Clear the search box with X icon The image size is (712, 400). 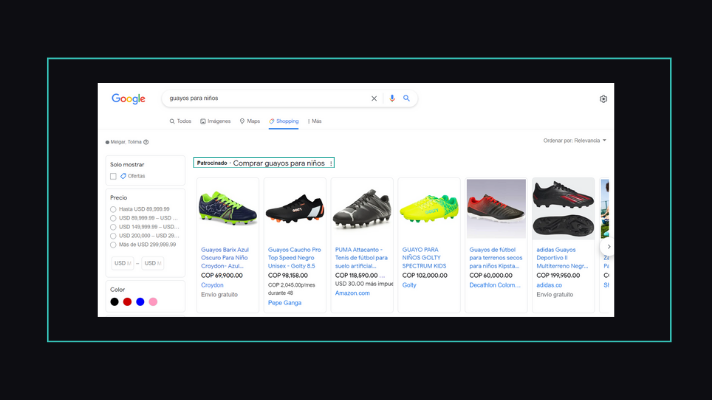[x=374, y=99]
